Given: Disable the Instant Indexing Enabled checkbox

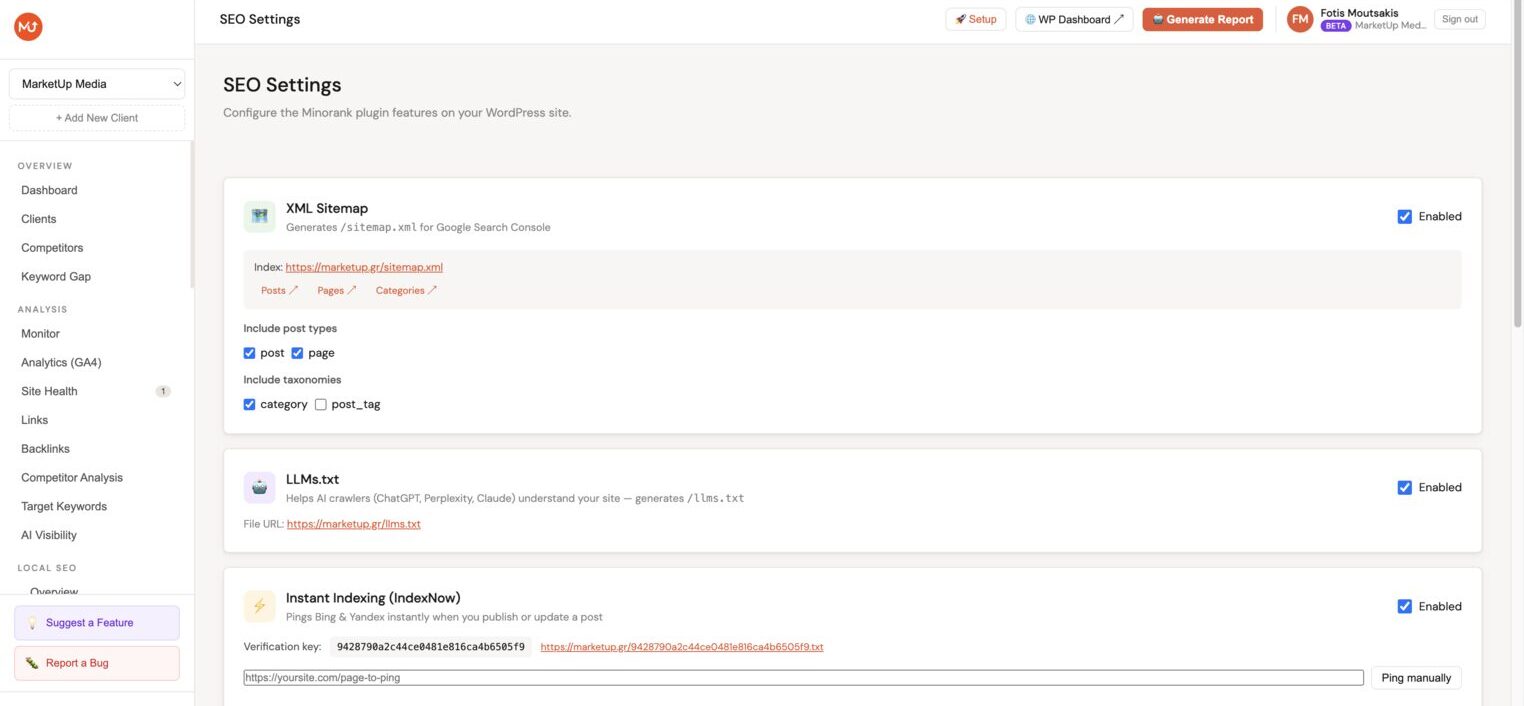Looking at the screenshot, I should click(x=1405, y=606).
